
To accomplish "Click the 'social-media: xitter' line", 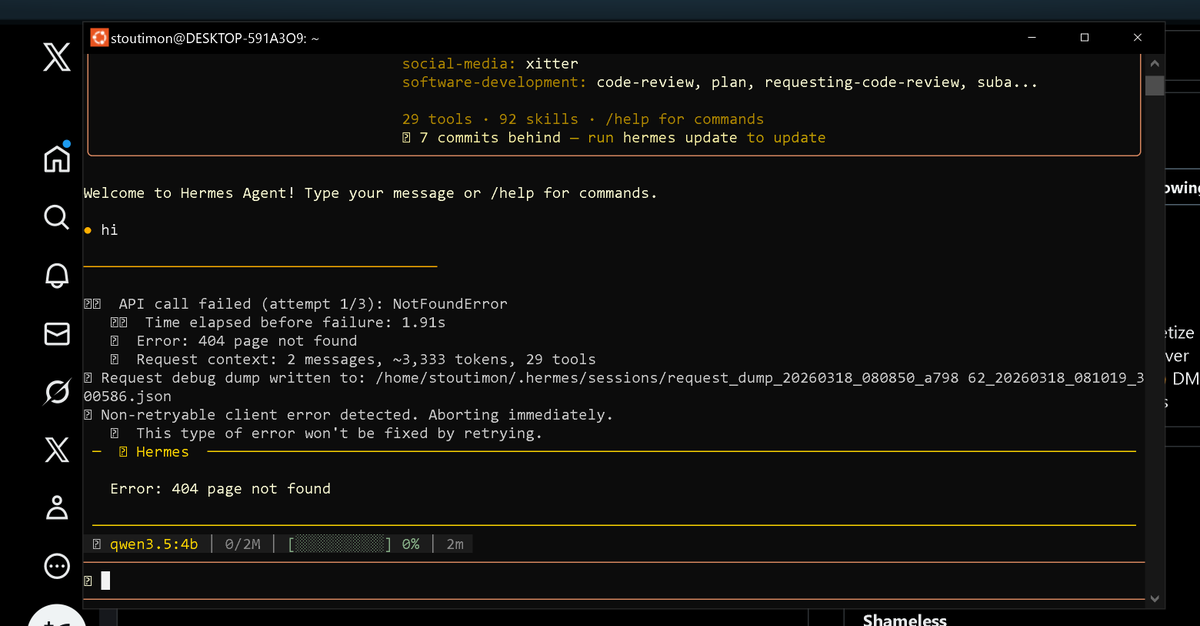I will pos(490,63).
